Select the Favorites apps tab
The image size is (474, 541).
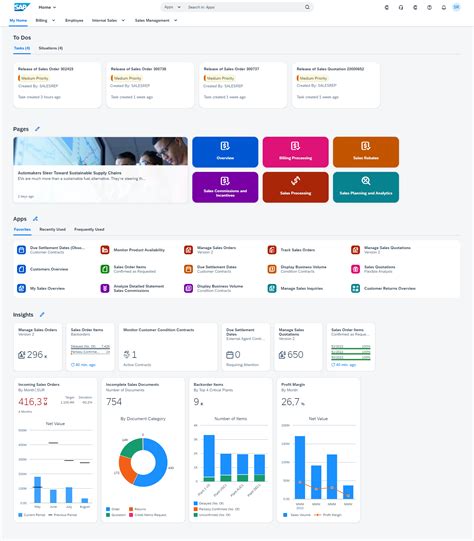click(x=22, y=229)
